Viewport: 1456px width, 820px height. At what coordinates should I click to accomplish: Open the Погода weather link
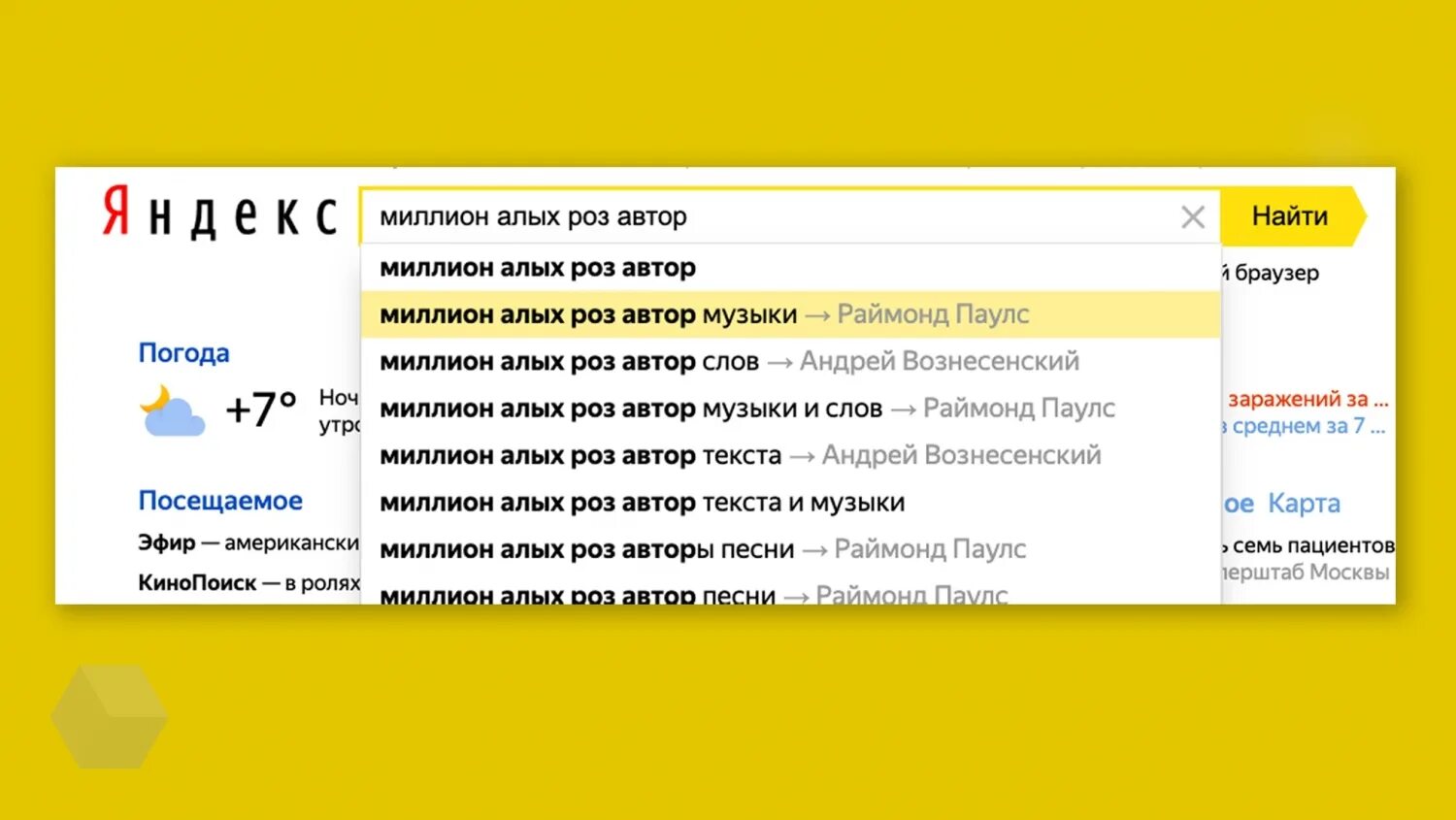[183, 352]
